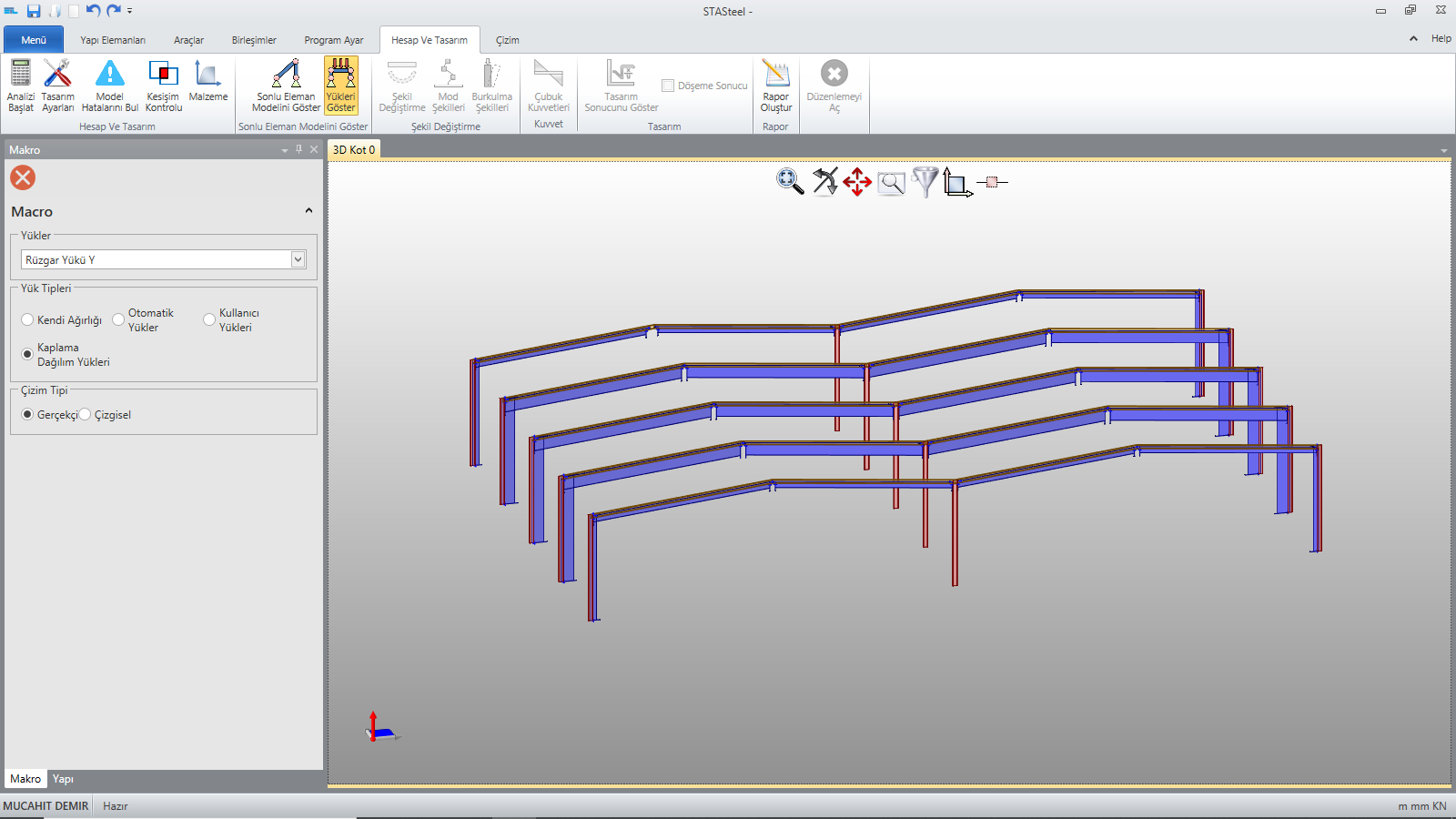Click the funnel filter icon in viewport

(x=925, y=182)
